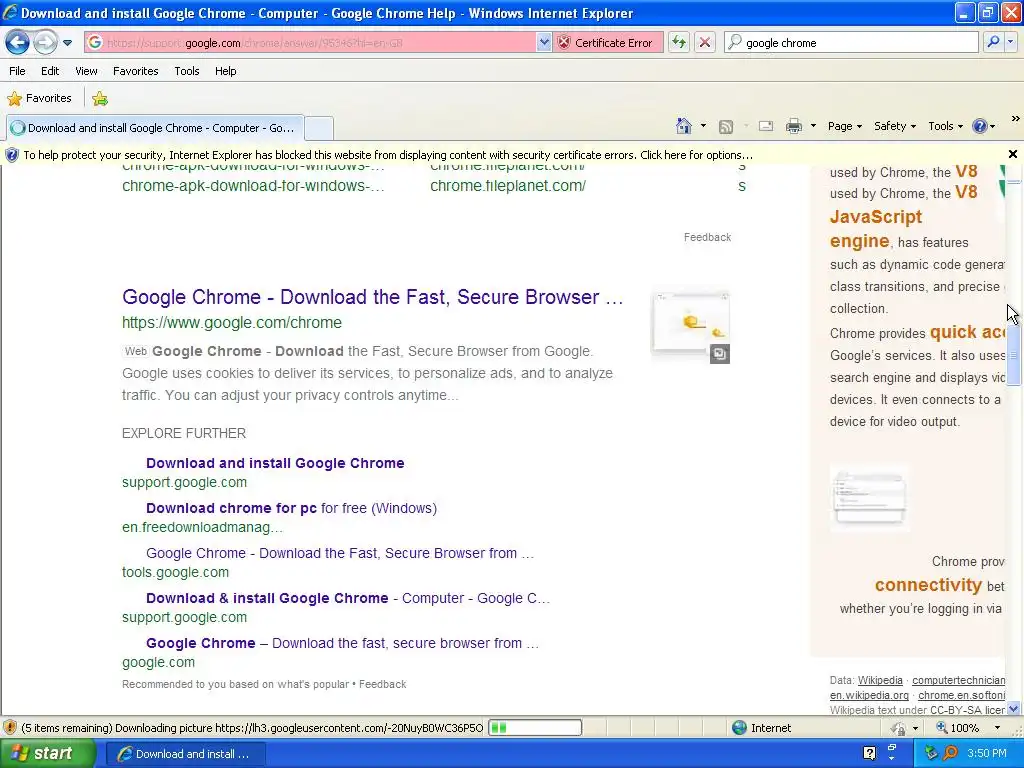
Task: Click the Refresh page icon
Action: pyautogui.click(x=679, y=43)
